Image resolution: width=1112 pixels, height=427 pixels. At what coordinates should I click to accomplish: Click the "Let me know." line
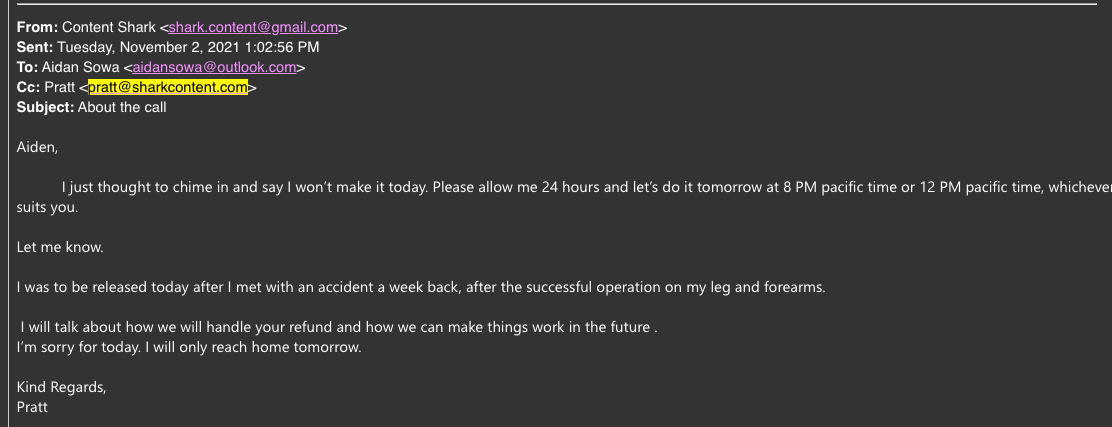point(60,248)
